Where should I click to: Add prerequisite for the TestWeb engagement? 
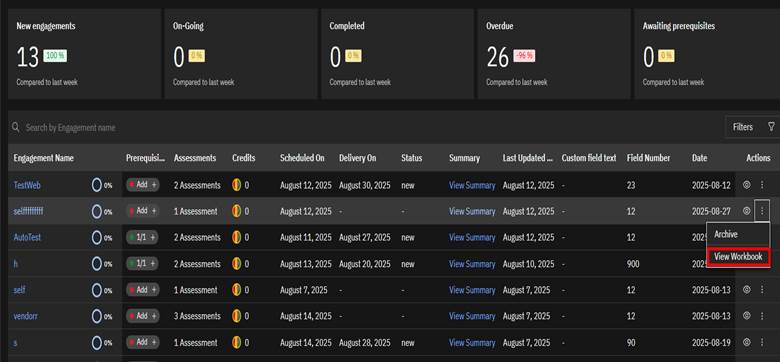142,185
